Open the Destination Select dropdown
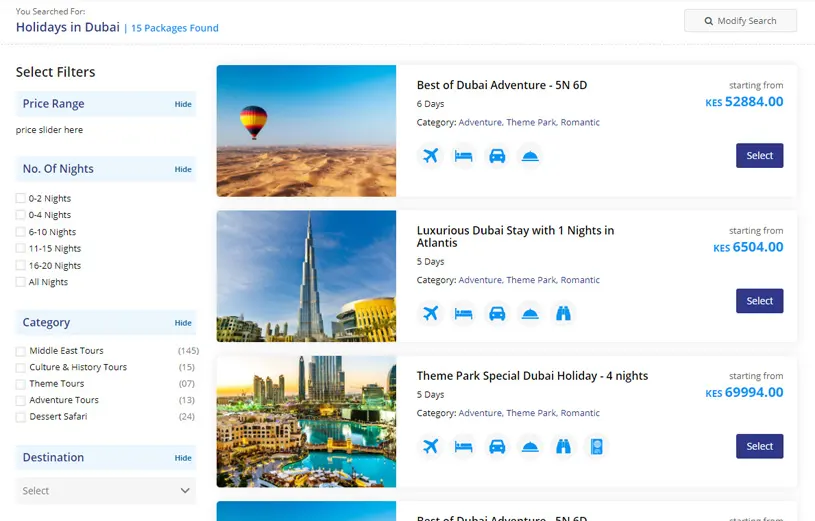The height and width of the screenshot is (521, 815). pos(106,491)
